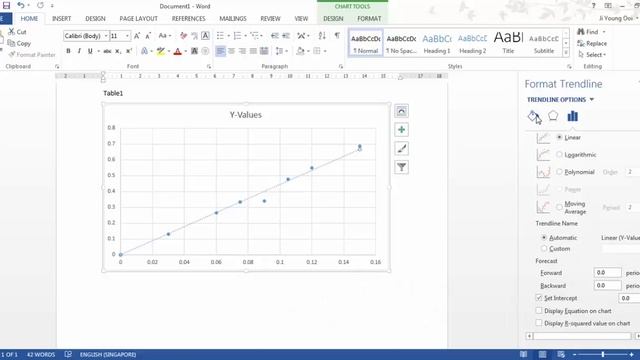
Task: Open Chart Elements plus button
Action: (402, 130)
